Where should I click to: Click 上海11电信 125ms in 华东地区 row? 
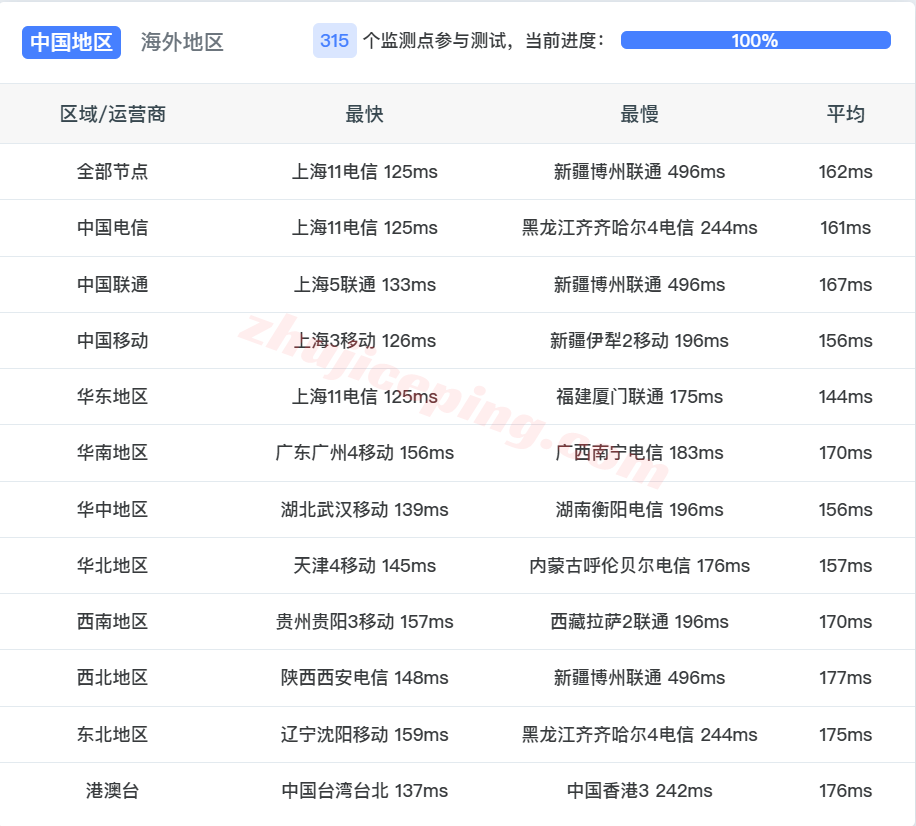point(365,397)
